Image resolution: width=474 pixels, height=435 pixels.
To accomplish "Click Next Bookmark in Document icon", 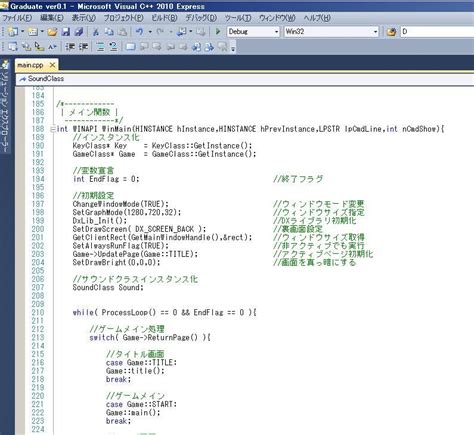I will coord(209,47).
